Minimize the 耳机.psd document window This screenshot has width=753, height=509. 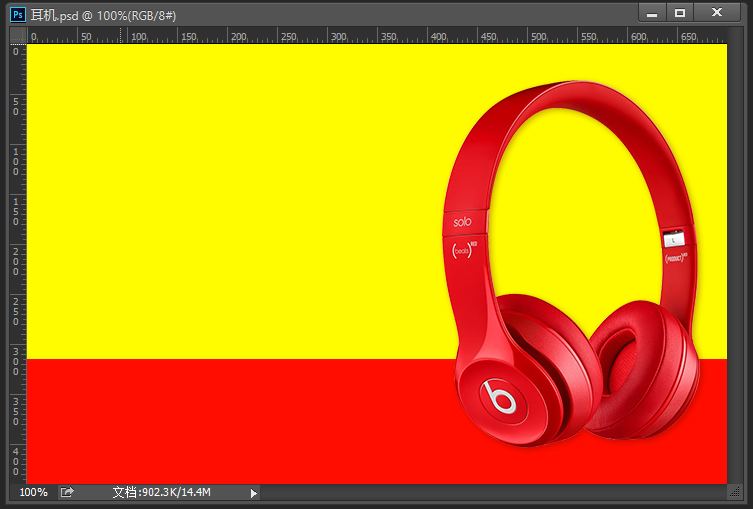click(652, 13)
